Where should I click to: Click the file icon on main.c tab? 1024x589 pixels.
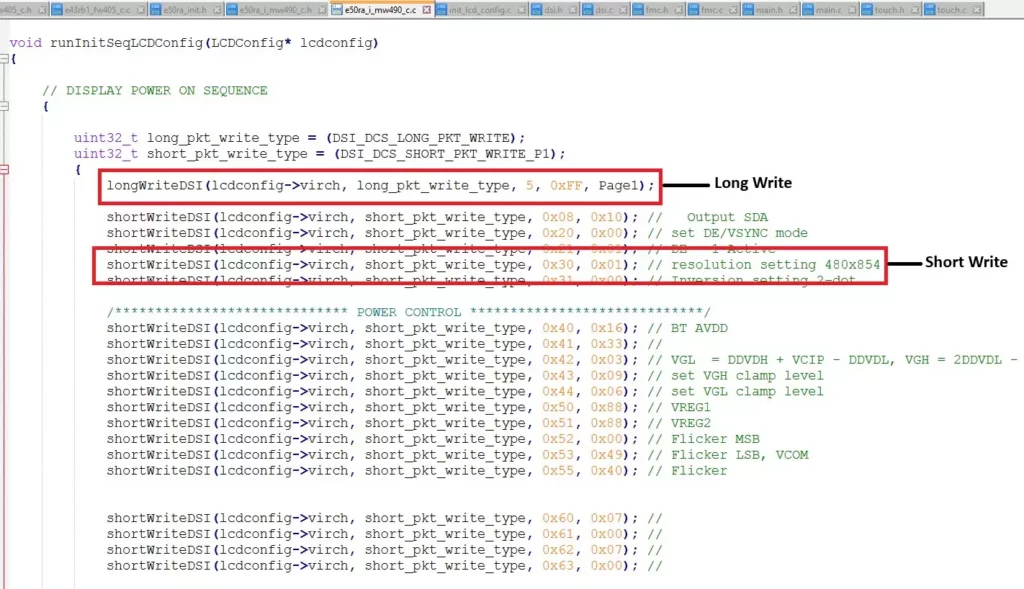[807, 10]
